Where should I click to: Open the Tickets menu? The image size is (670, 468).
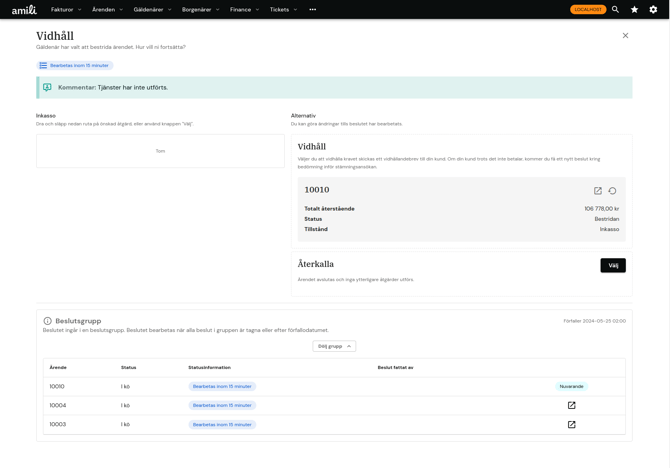(x=283, y=9)
